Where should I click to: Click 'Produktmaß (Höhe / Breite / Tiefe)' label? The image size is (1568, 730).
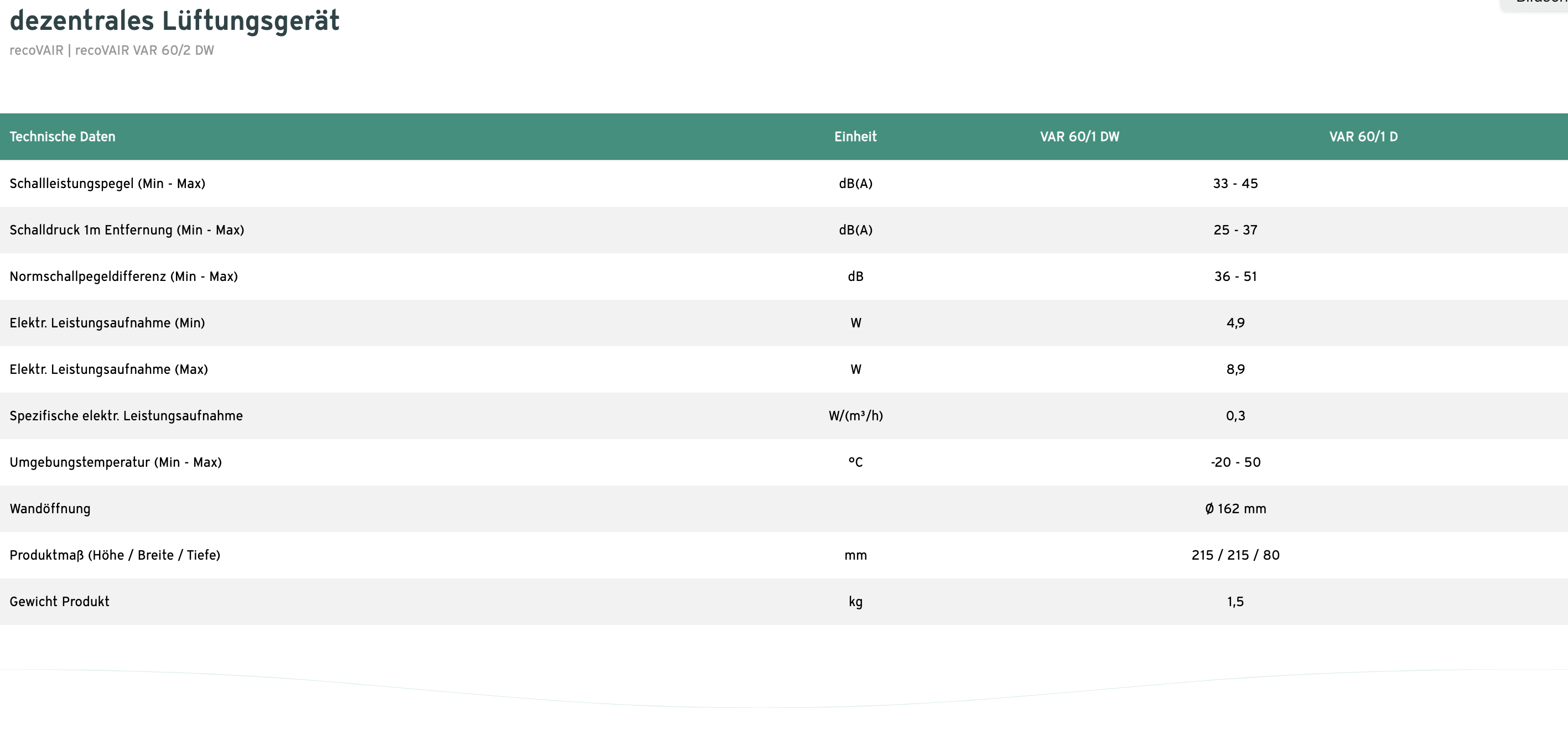116,555
